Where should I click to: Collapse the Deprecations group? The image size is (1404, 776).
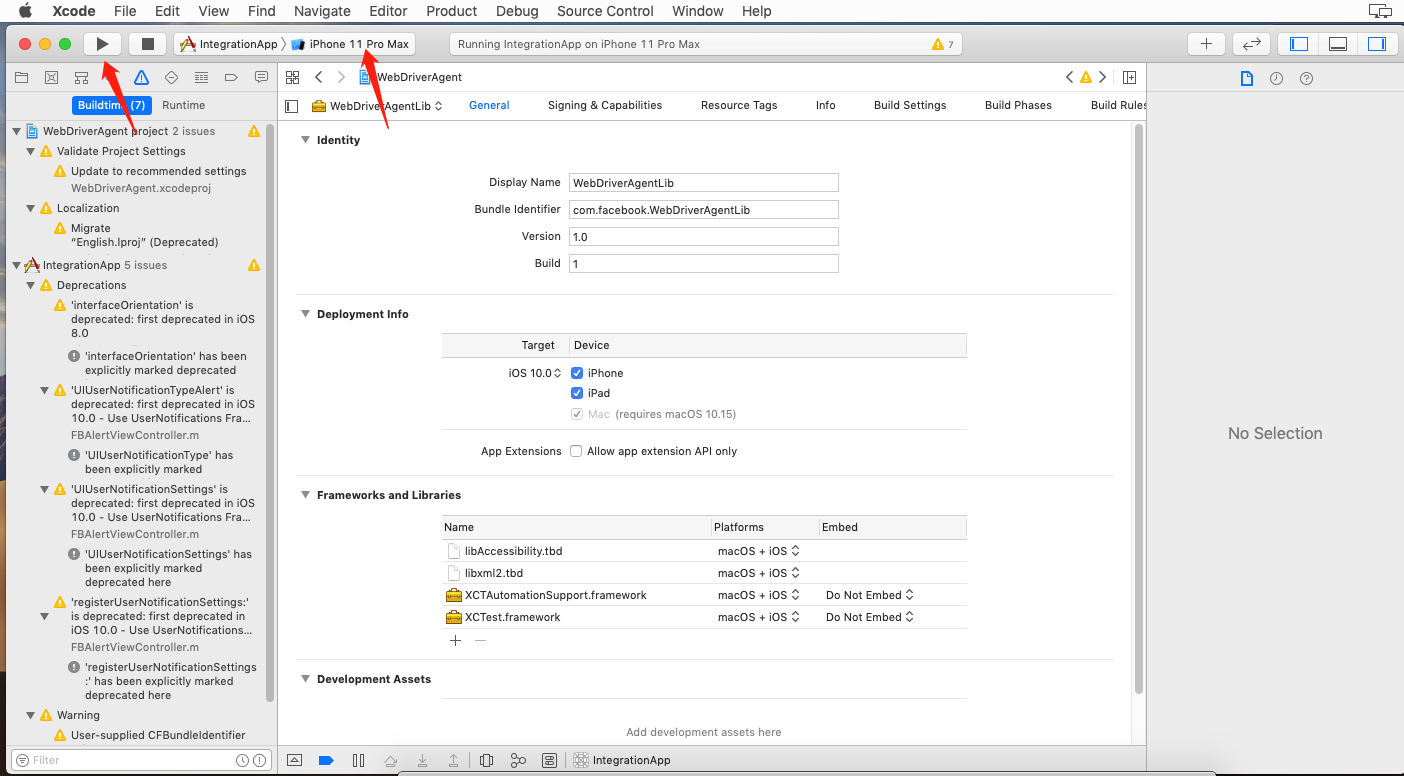(30, 285)
